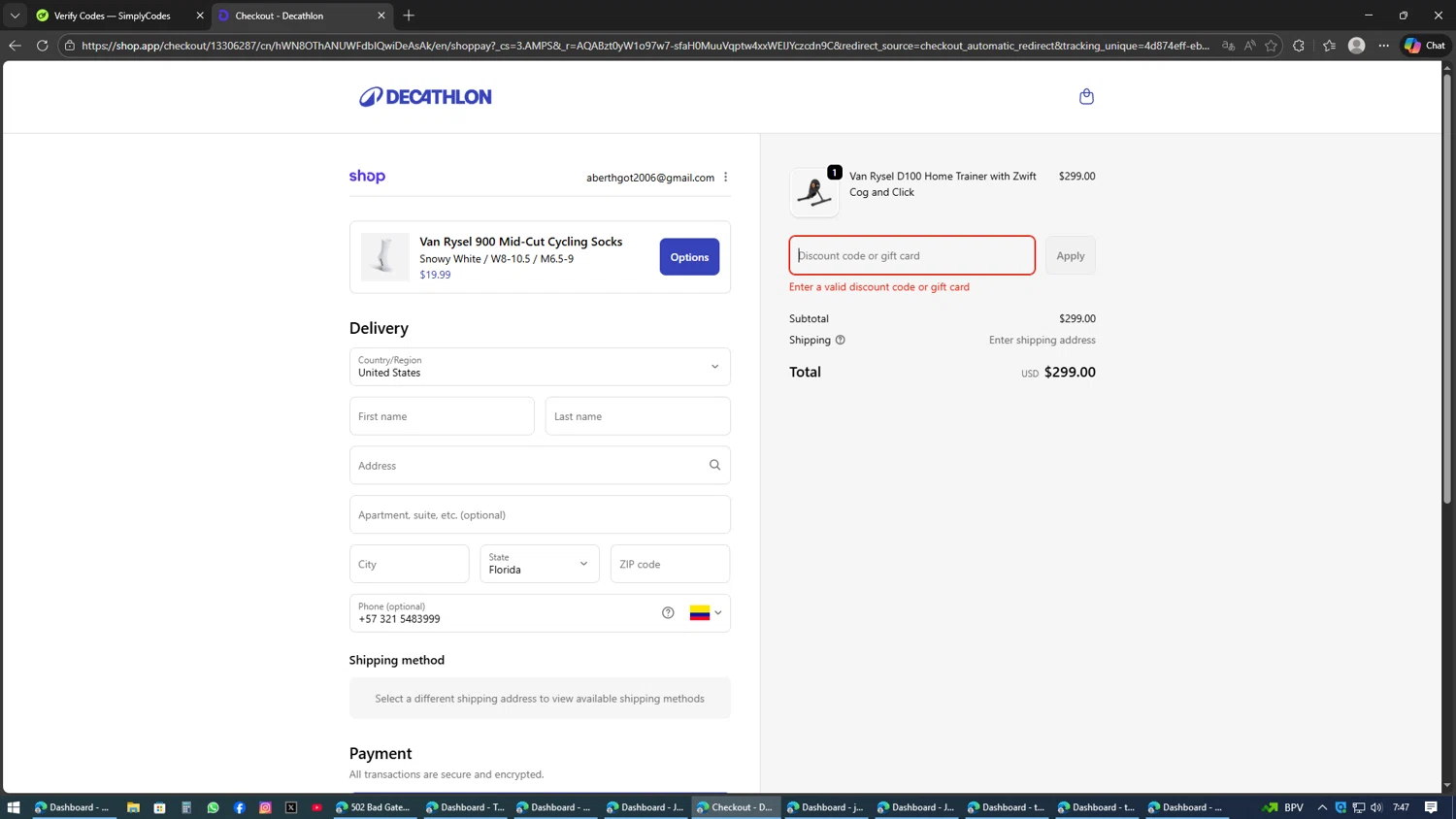The image size is (1456, 819).
Task: Click the Shop logo
Action: [367, 176]
